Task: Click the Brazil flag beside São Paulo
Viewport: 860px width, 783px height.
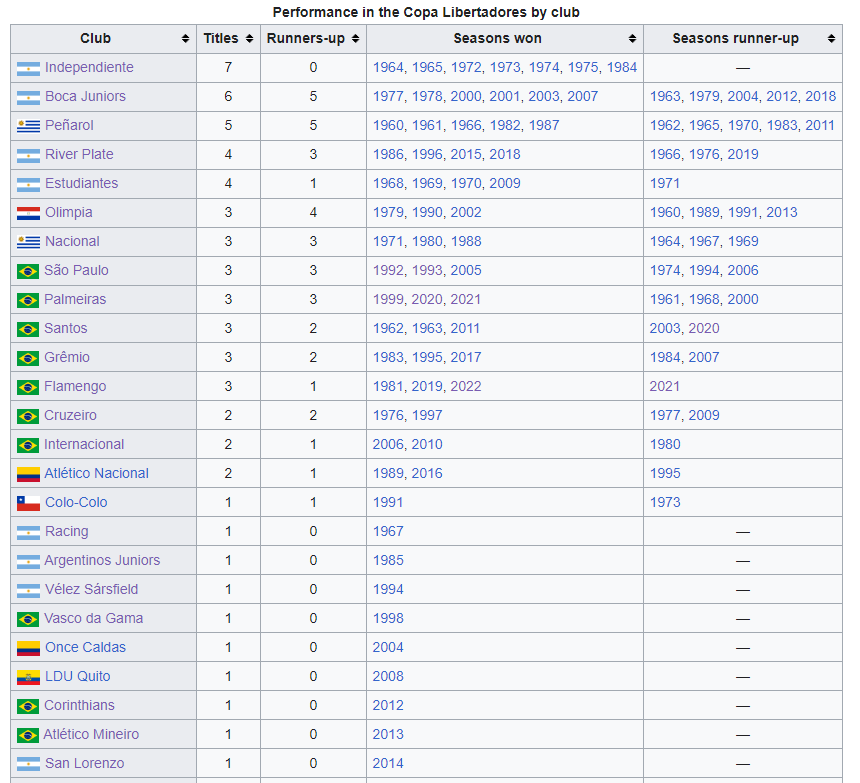Action: [x=28, y=271]
